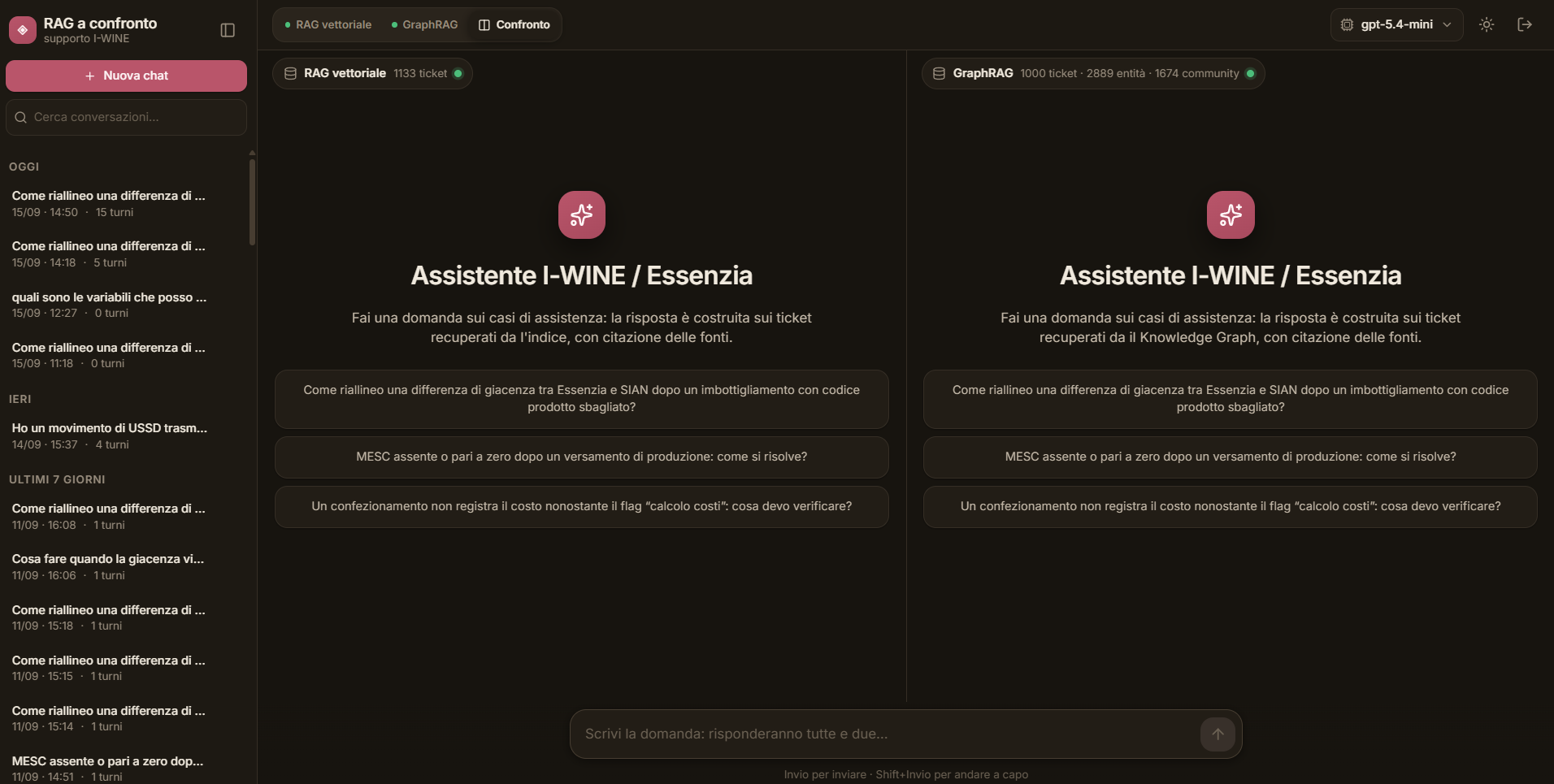Select the Confronto tab
Screen dimensions: 1554x784
[x=514, y=24]
